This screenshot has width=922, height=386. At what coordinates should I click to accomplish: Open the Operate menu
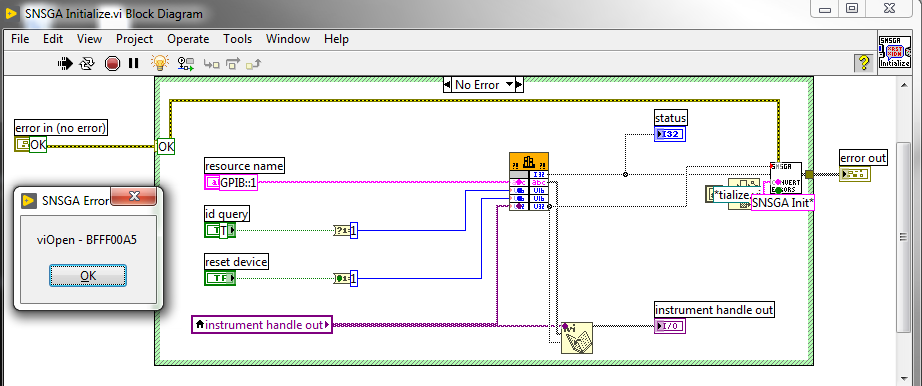click(188, 39)
